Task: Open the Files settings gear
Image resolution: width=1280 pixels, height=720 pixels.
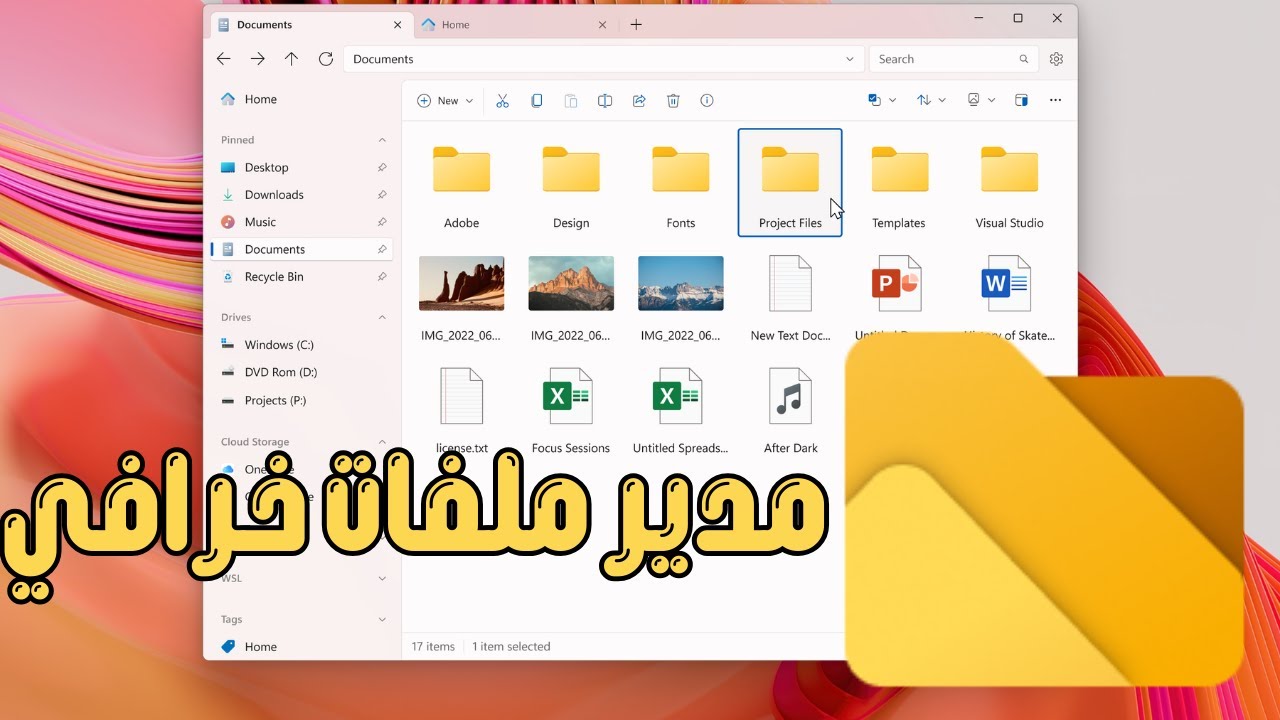Action: click(x=1056, y=59)
